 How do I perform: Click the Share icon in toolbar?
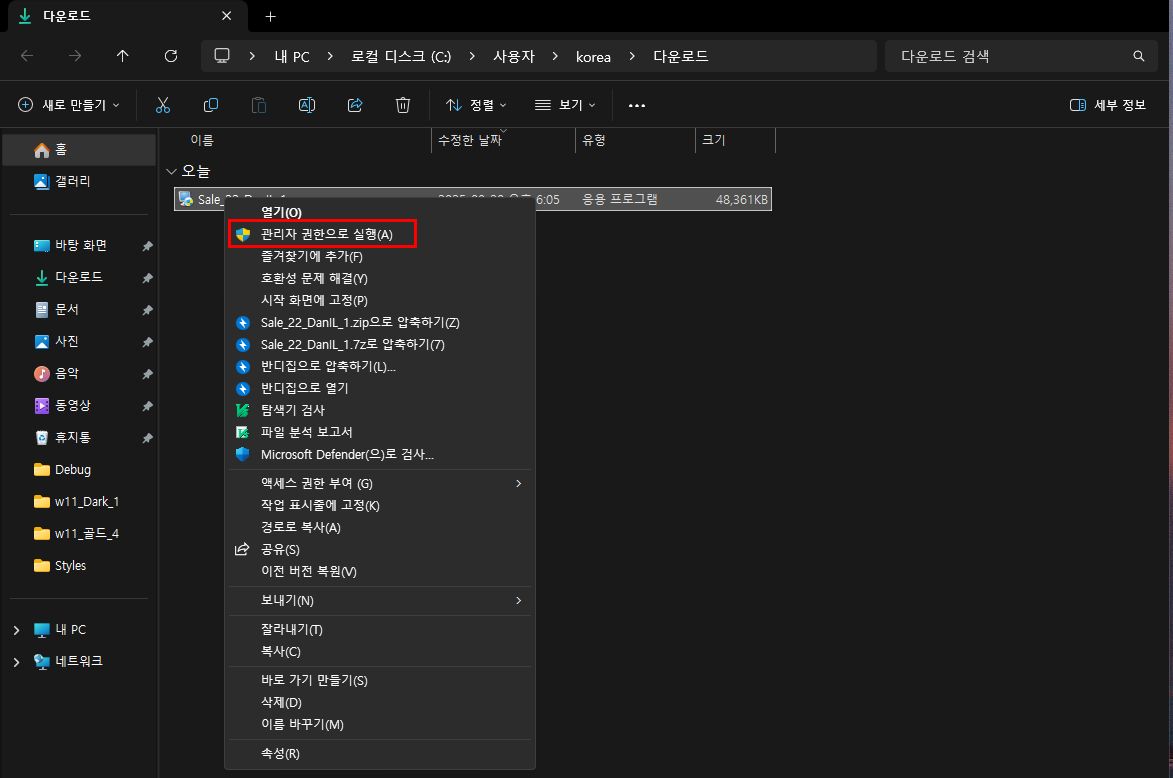(355, 105)
